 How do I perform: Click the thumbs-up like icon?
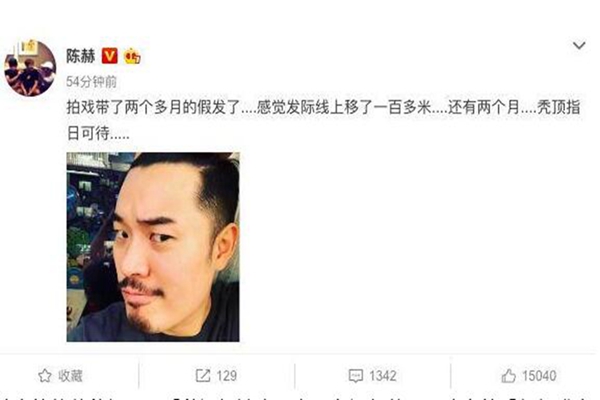click(x=509, y=376)
